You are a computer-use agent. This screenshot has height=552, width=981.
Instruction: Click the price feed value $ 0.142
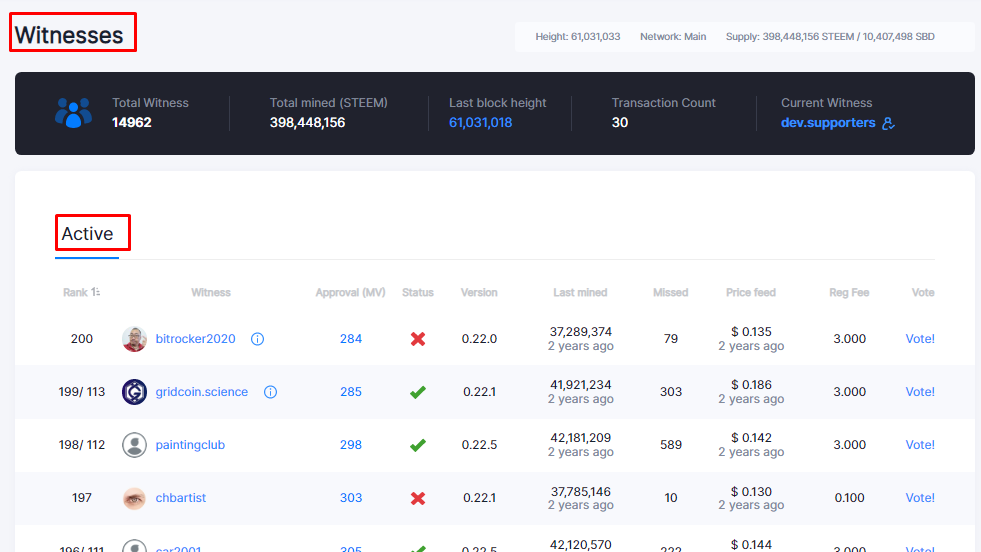pyautogui.click(x=751, y=438)
